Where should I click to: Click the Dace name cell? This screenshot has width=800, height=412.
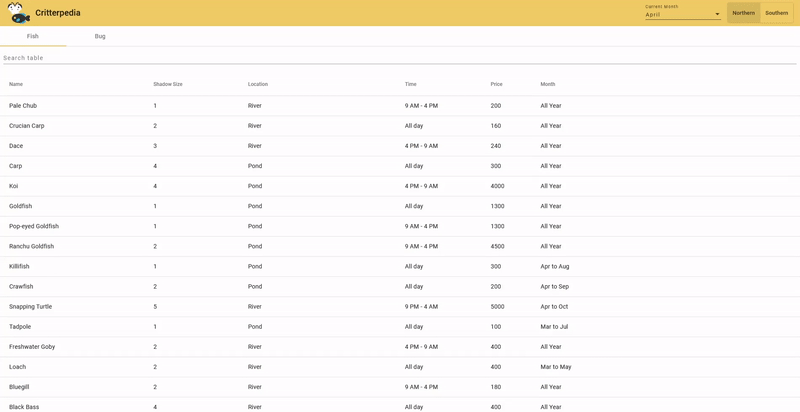pos(16,146)
